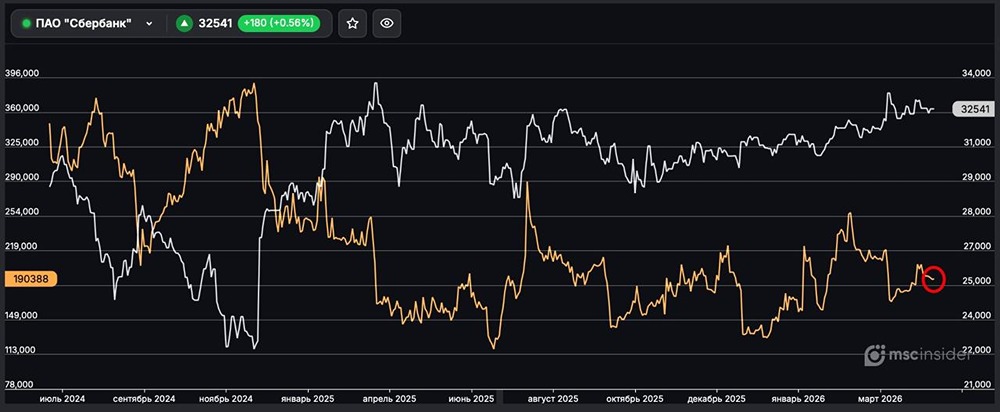Click the 325,000 left axis value
The width and height of the screenshot is (1000, 412).
(x=22, y=143)
